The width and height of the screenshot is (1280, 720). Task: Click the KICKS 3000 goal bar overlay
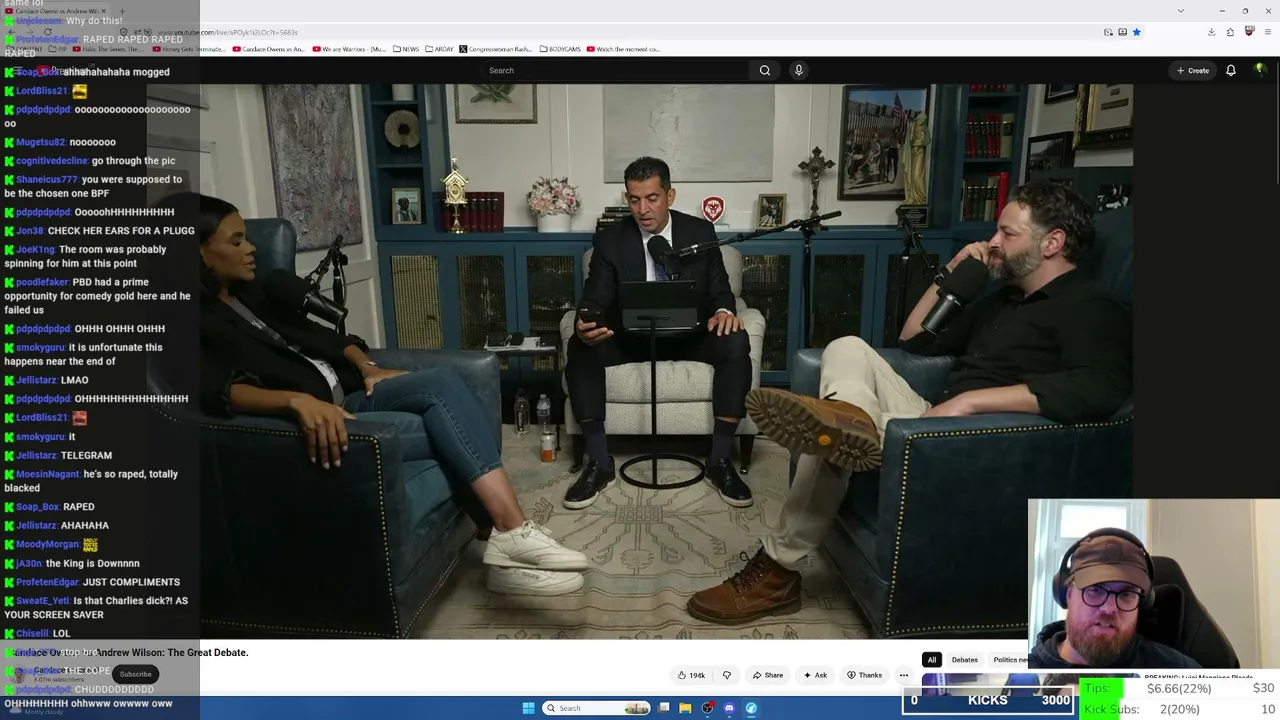coord(988,700)
